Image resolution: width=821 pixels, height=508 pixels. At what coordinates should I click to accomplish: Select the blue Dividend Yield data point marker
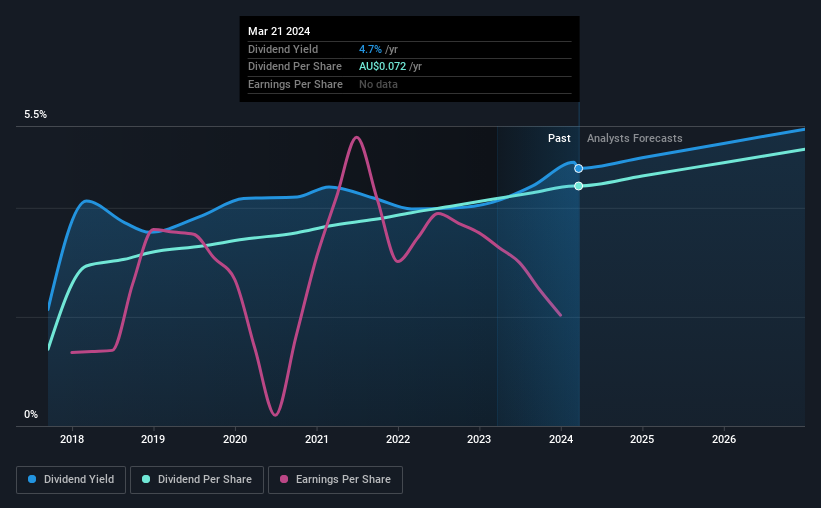point(579,169)
